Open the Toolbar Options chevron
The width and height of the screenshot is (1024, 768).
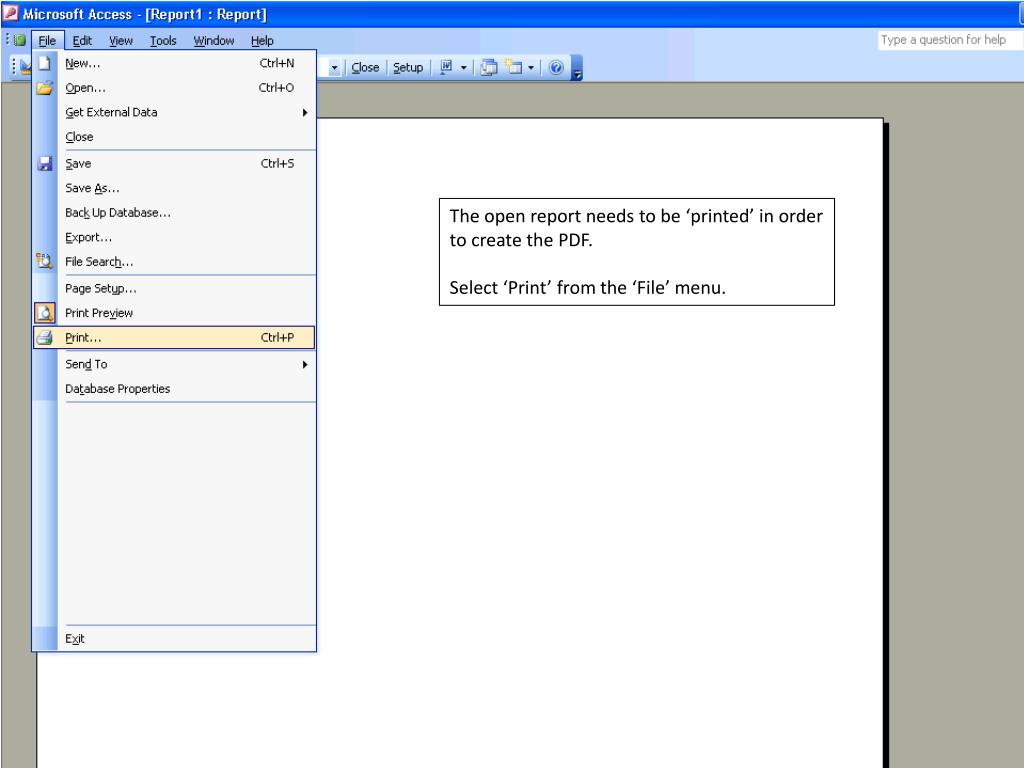tap(577, 69)
